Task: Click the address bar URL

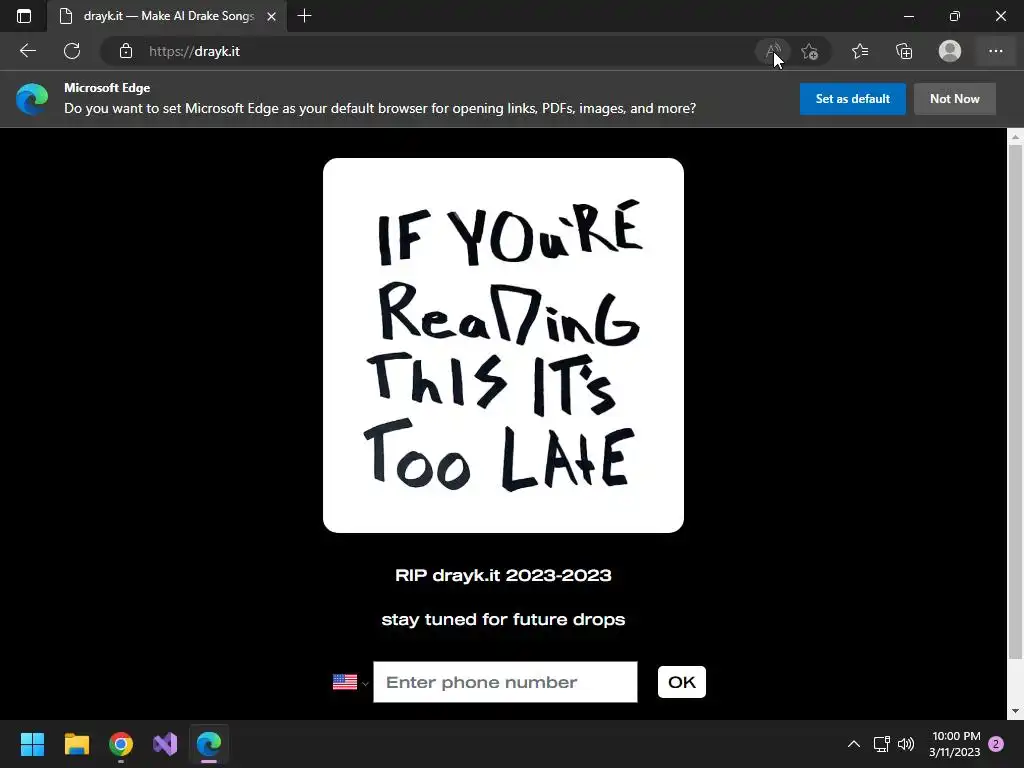Action: click(194, 51)
